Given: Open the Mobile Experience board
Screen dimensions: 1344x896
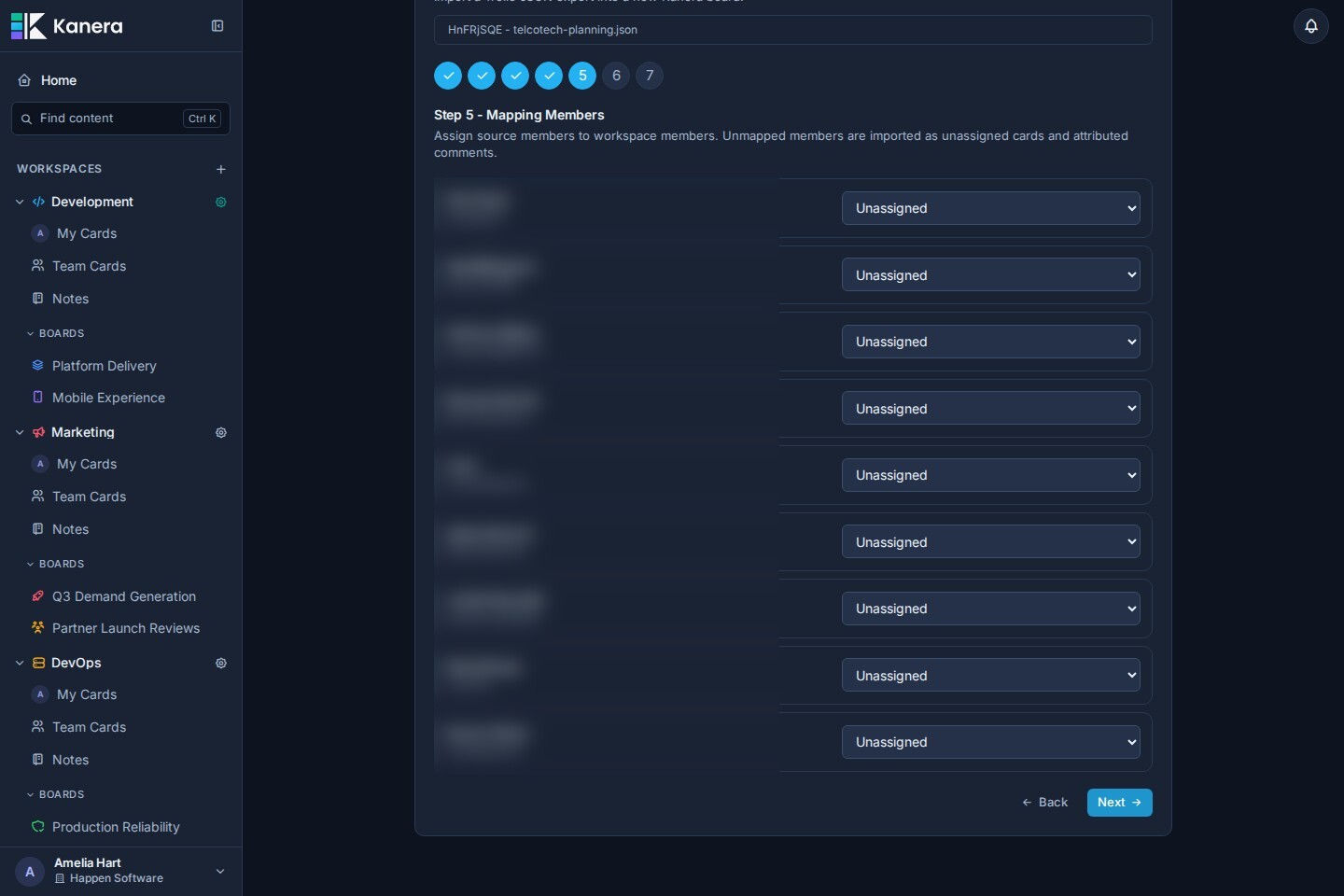Looking at the screenshot, I should [108, 398].
